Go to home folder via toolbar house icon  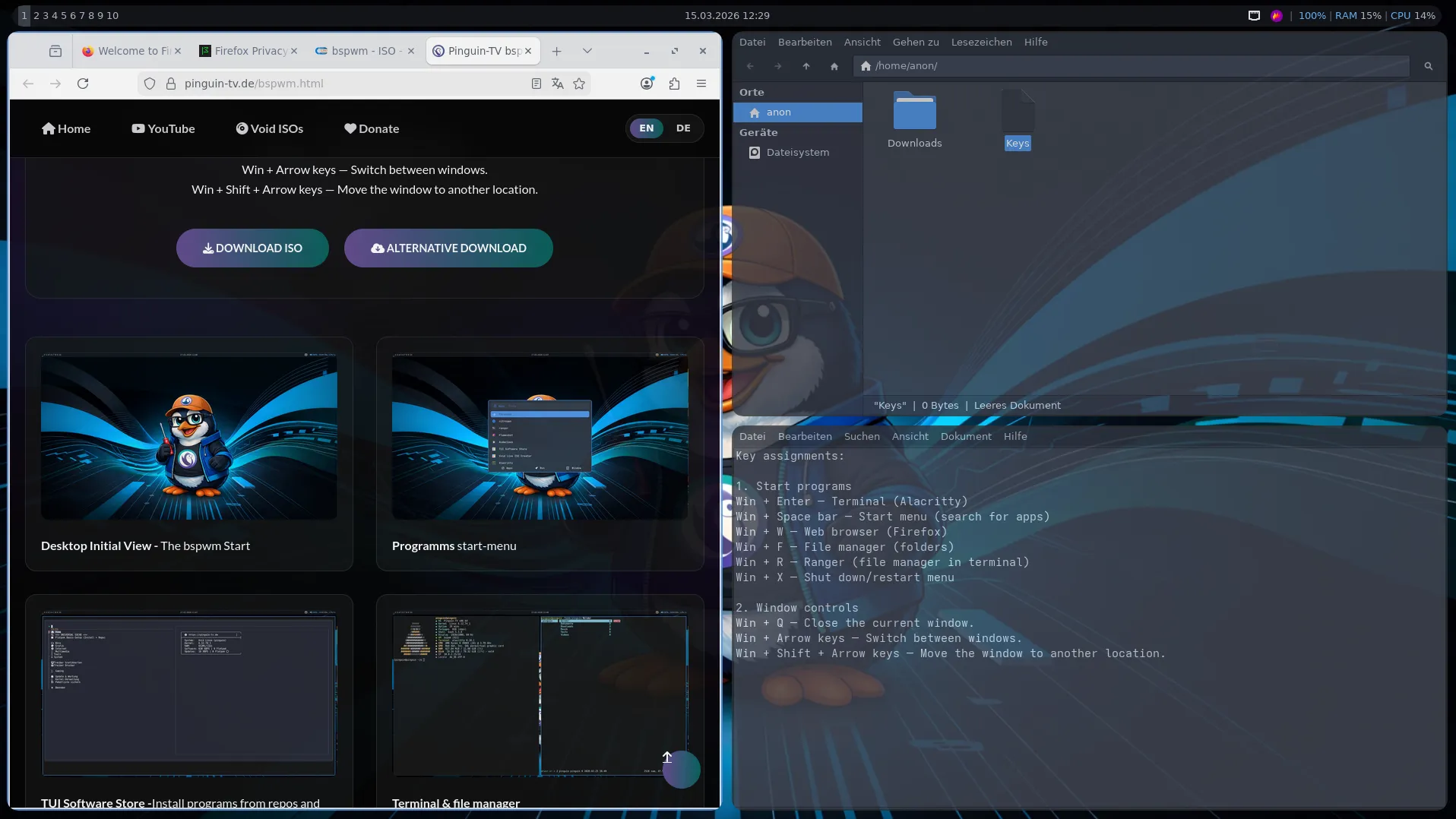pyautogui.click(x=834, y=66)
